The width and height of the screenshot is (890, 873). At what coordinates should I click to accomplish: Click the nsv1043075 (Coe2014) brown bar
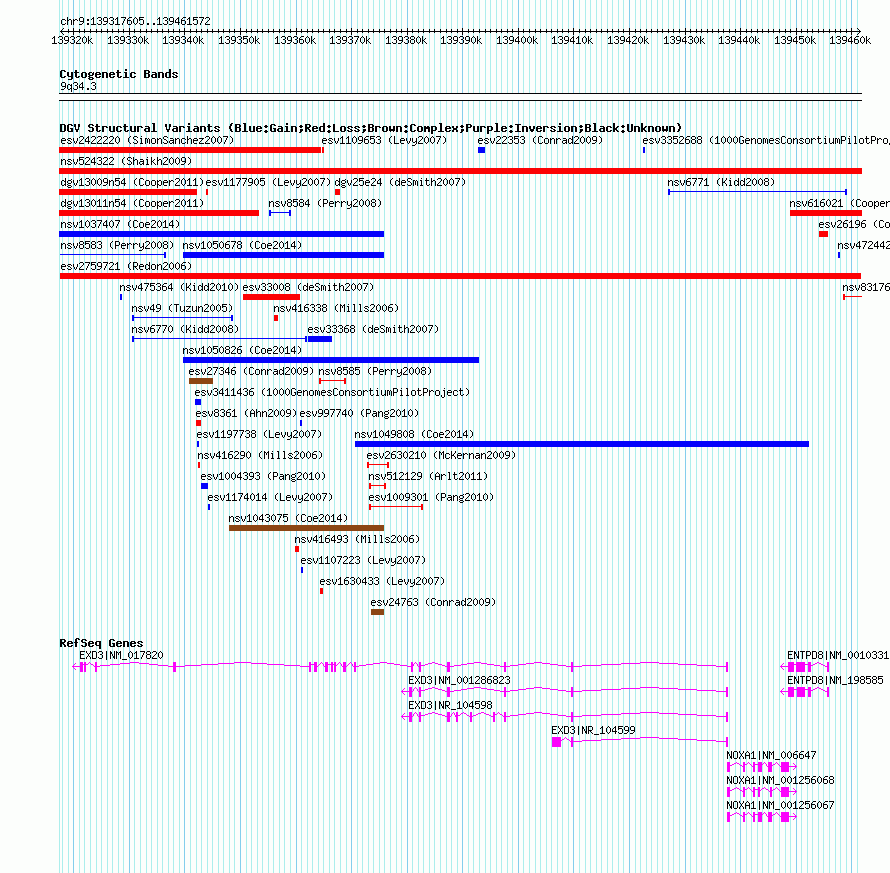coord(307,528)
